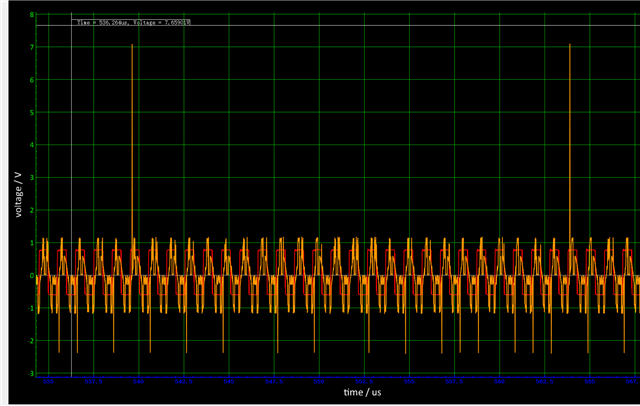Click the '555' time axis tick label
640x406 pixels.
coord(409,382)
